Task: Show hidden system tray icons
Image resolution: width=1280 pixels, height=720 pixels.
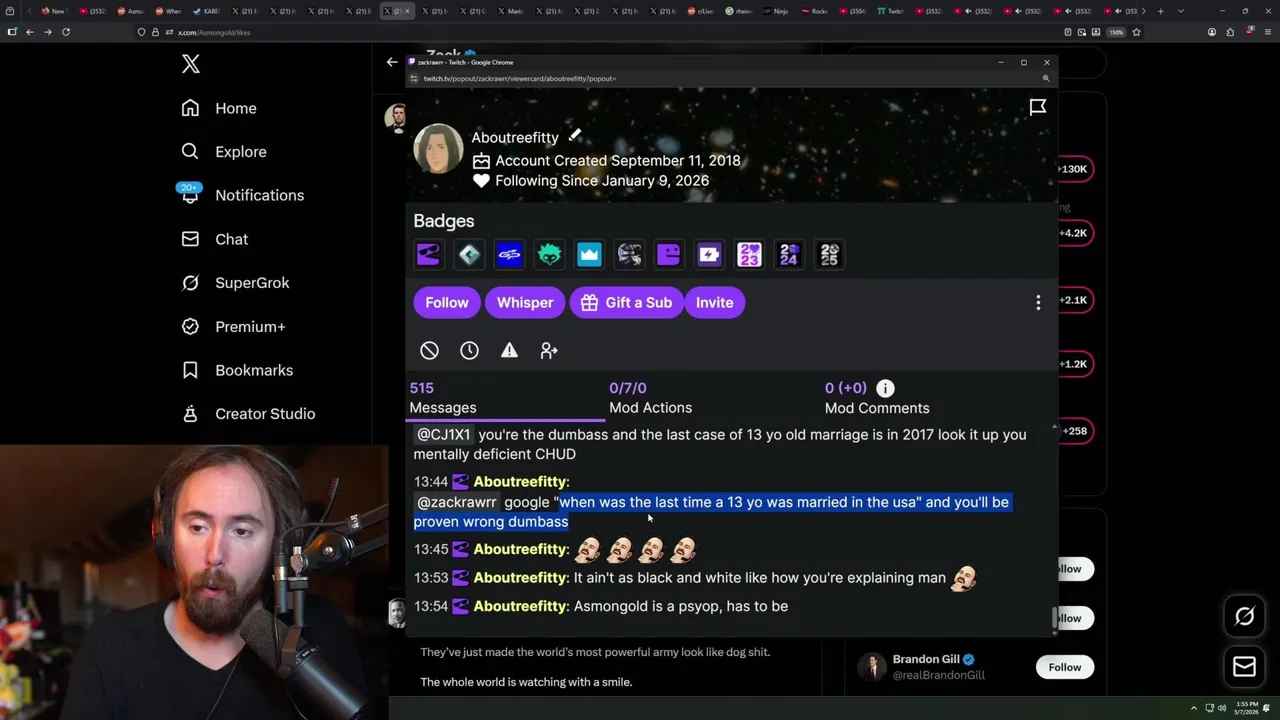Action: pos(1193,708)
